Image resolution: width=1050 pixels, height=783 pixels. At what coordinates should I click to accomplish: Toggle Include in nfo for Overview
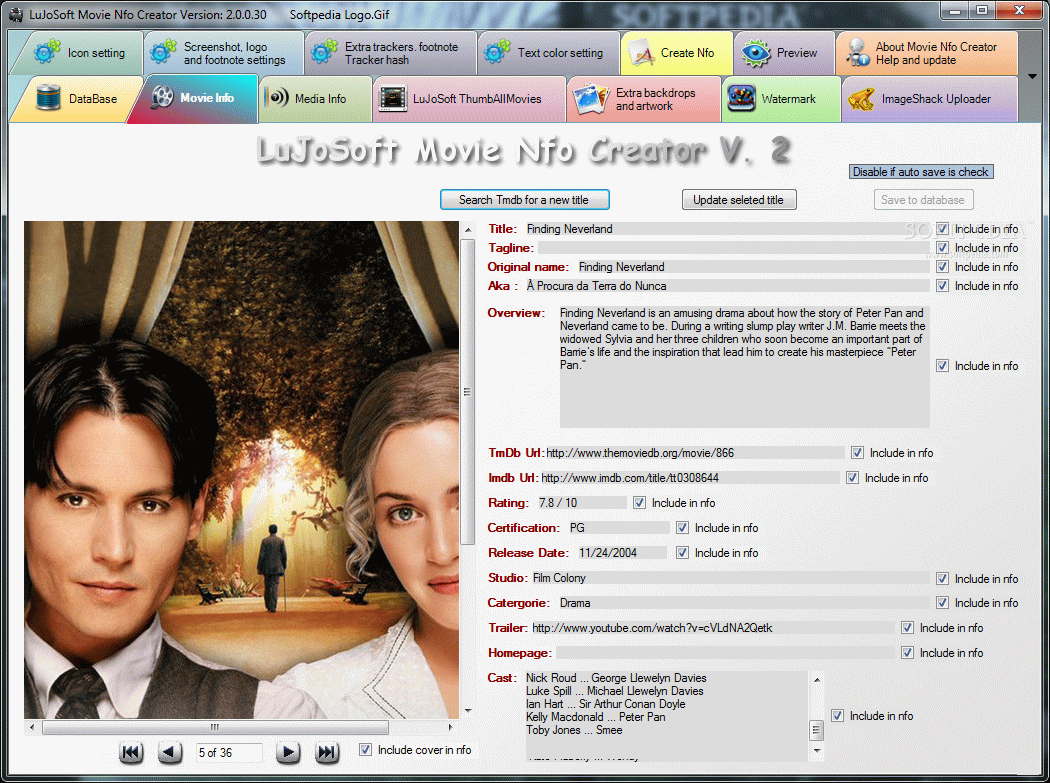pos(942,366)
